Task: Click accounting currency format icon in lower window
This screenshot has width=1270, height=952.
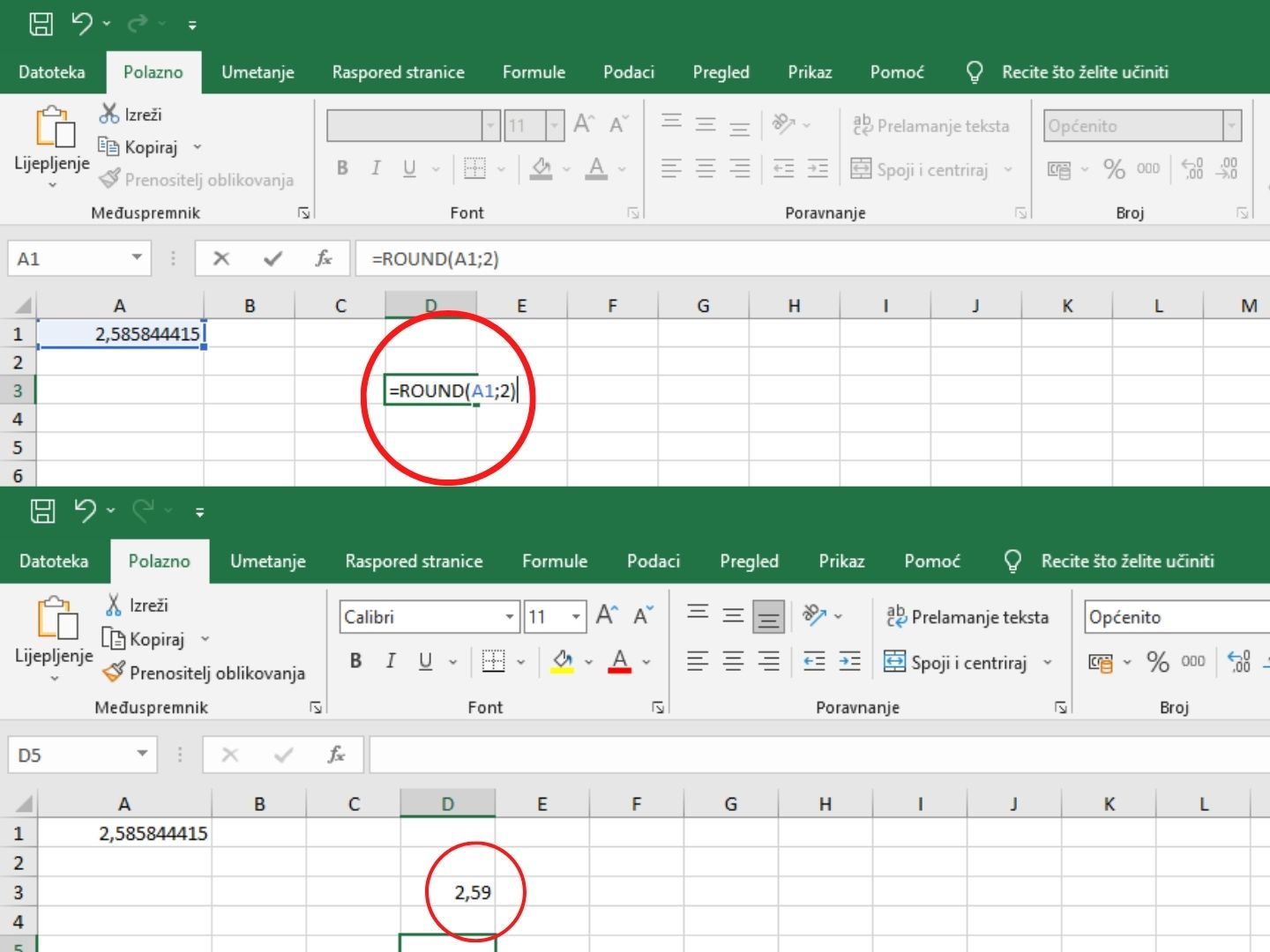Action: click(1100, 662)
